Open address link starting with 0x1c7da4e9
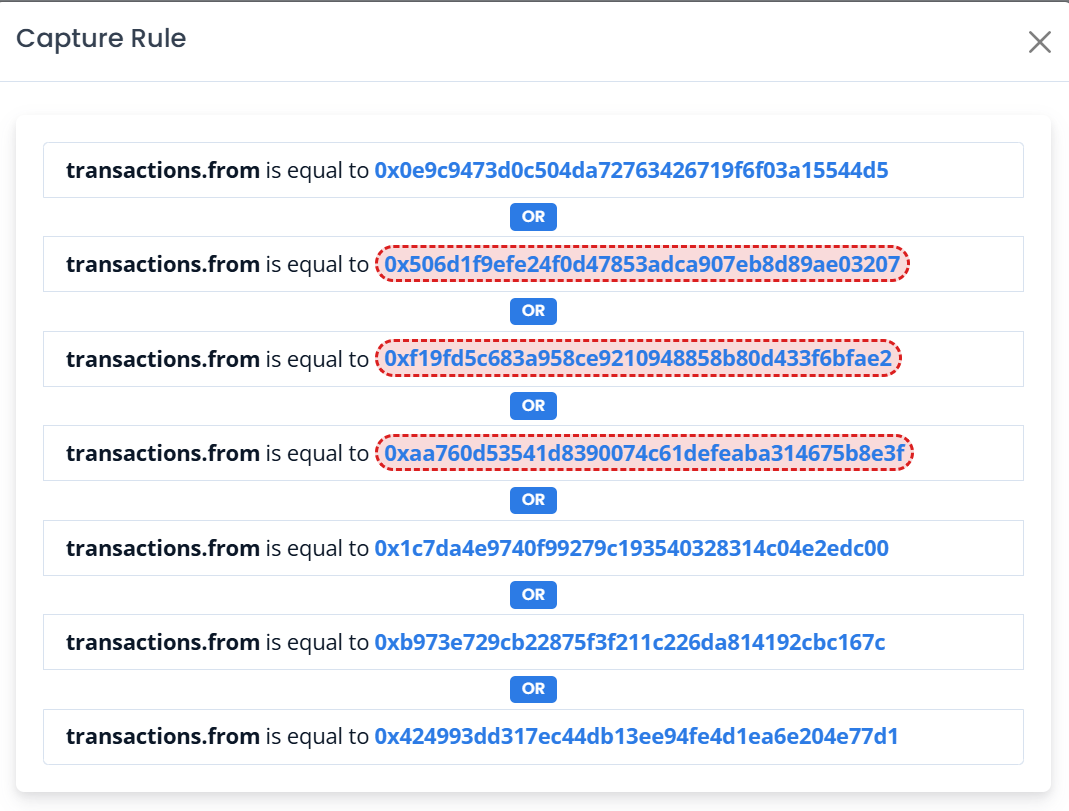Viewport: 1069px width, 811px height. pos(631,548)
